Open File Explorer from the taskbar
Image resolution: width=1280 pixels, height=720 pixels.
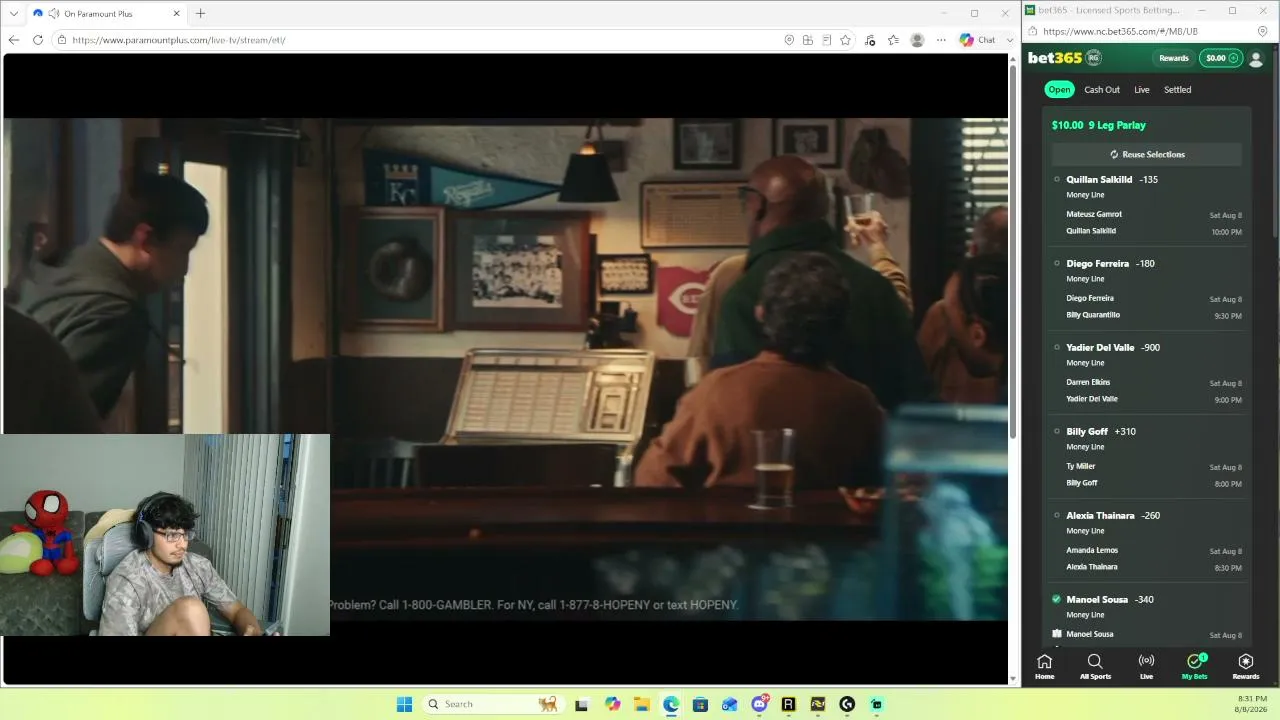click(641, 704)
